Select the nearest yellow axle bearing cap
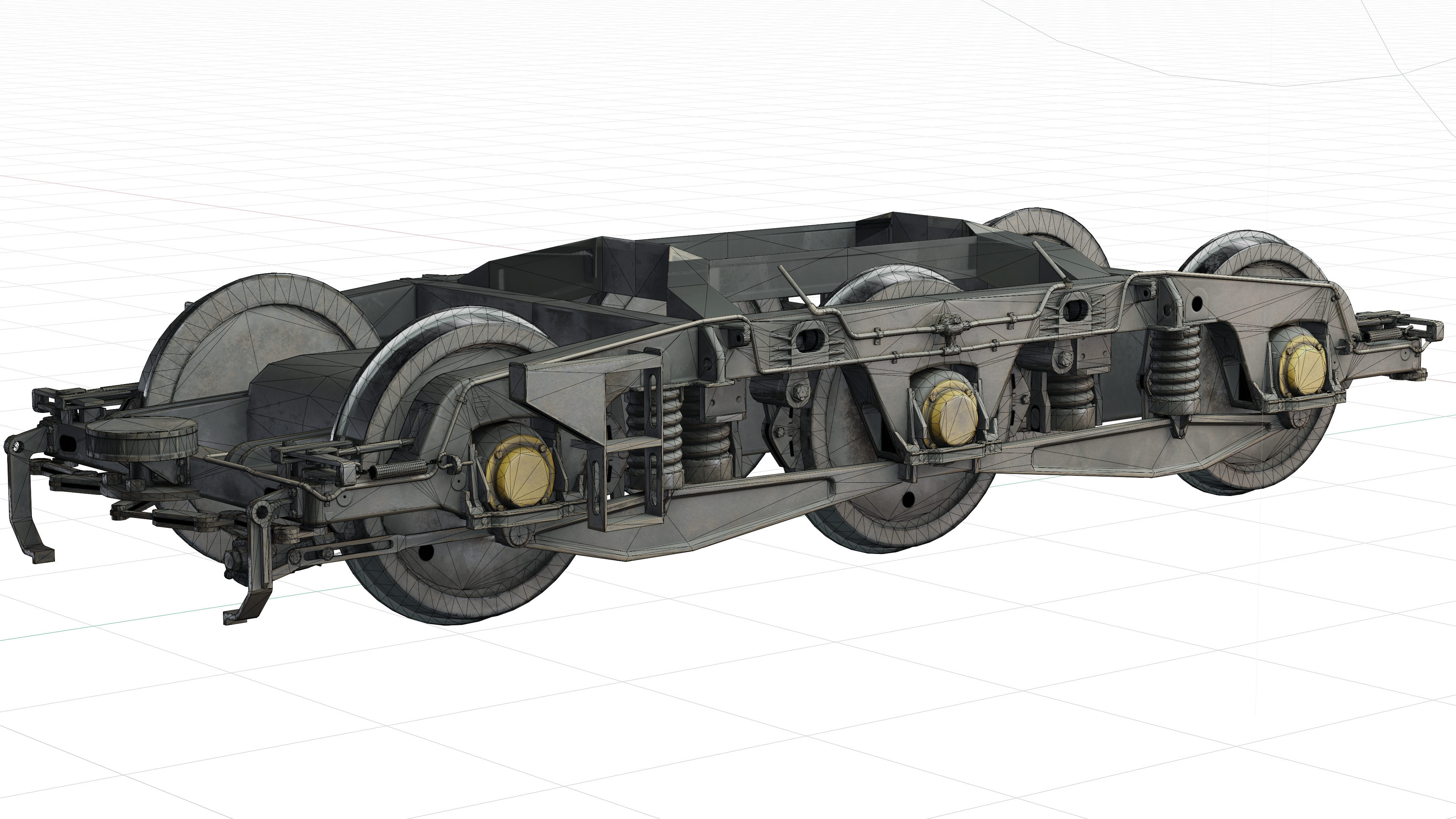The width and height of the screenshot is (1456, 819). coord(521,472)
